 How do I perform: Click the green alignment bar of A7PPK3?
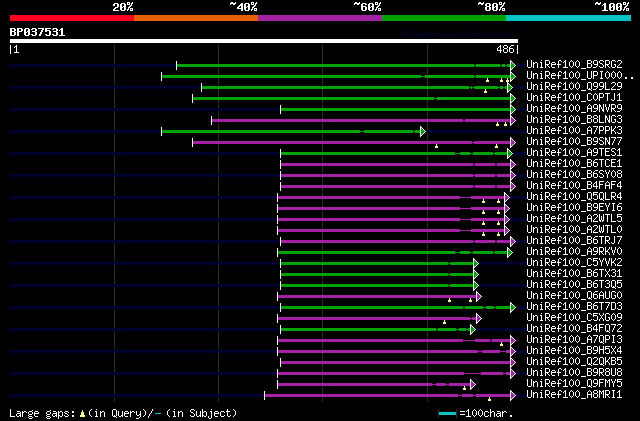[x=291, y=131]
